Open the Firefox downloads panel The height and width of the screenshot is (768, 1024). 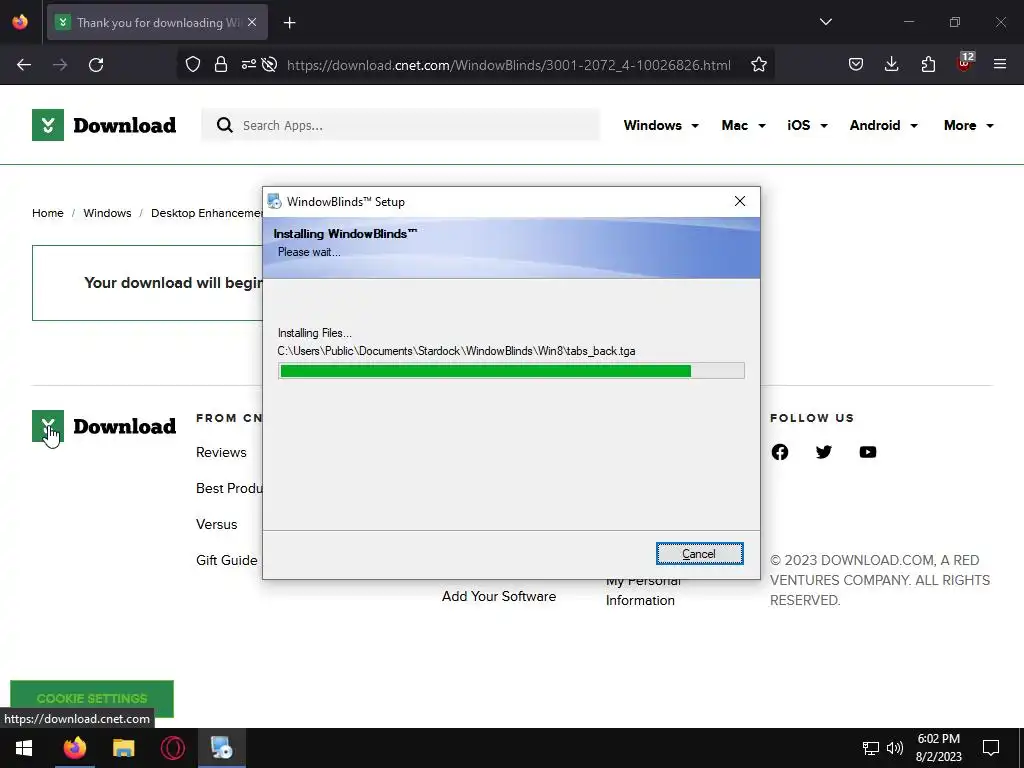[891, 65]
